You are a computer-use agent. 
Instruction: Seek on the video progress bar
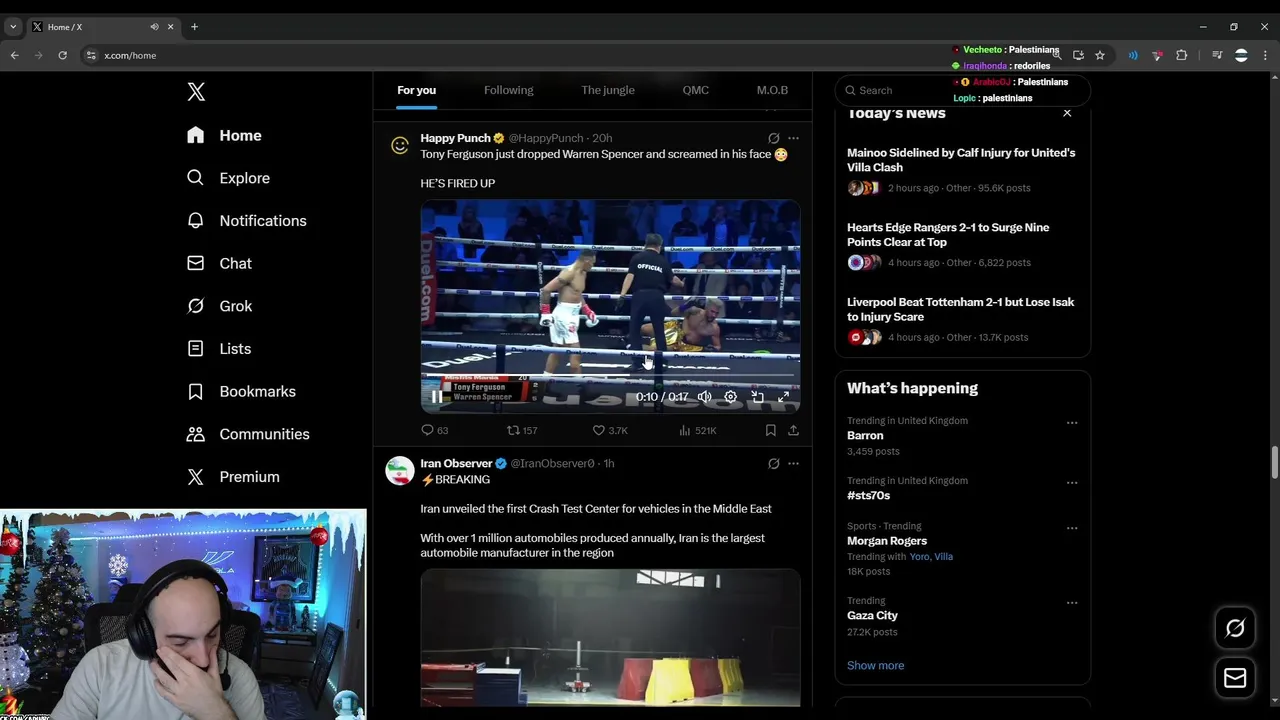[x=610, y=376]
